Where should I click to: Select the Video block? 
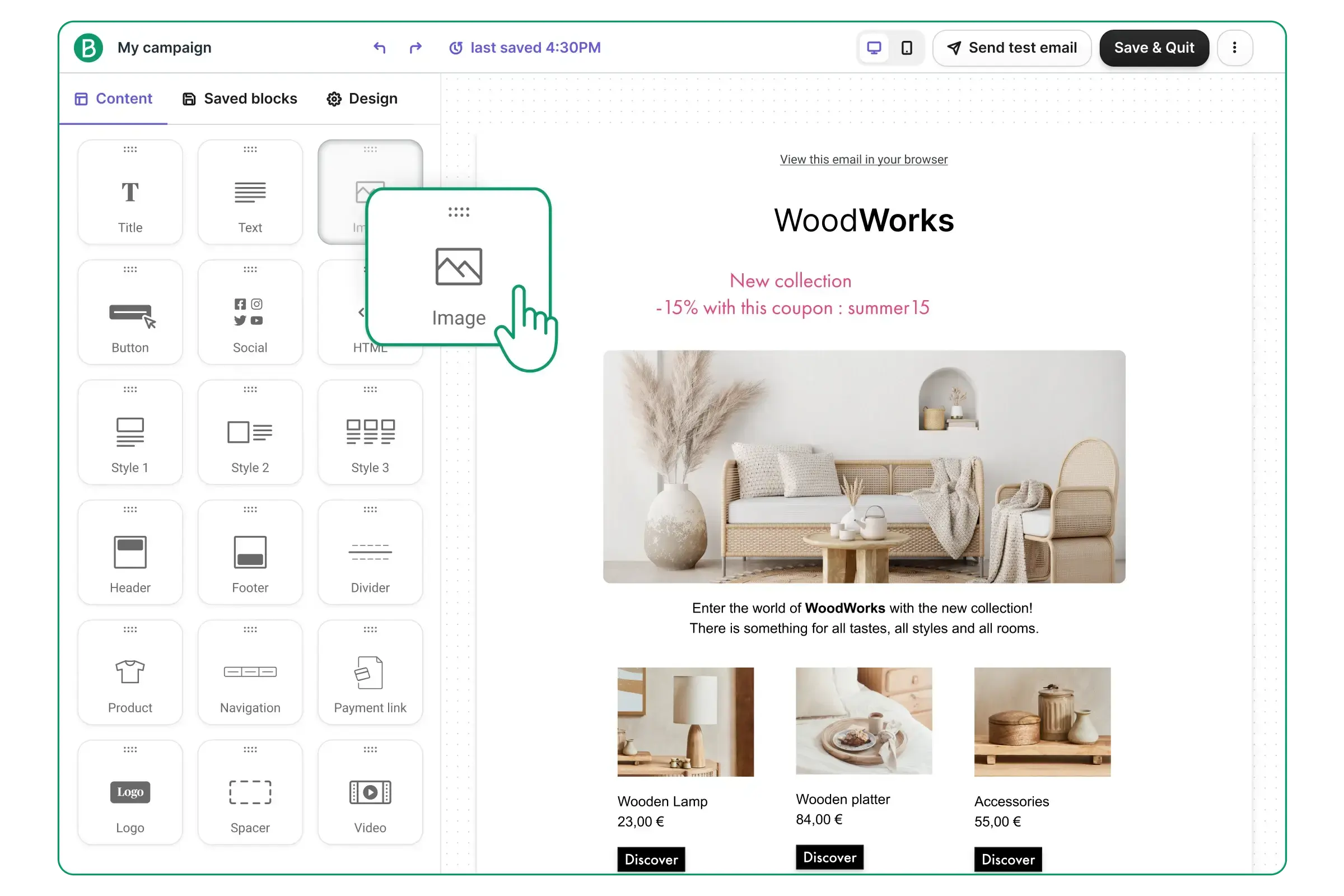coord(370,792)
